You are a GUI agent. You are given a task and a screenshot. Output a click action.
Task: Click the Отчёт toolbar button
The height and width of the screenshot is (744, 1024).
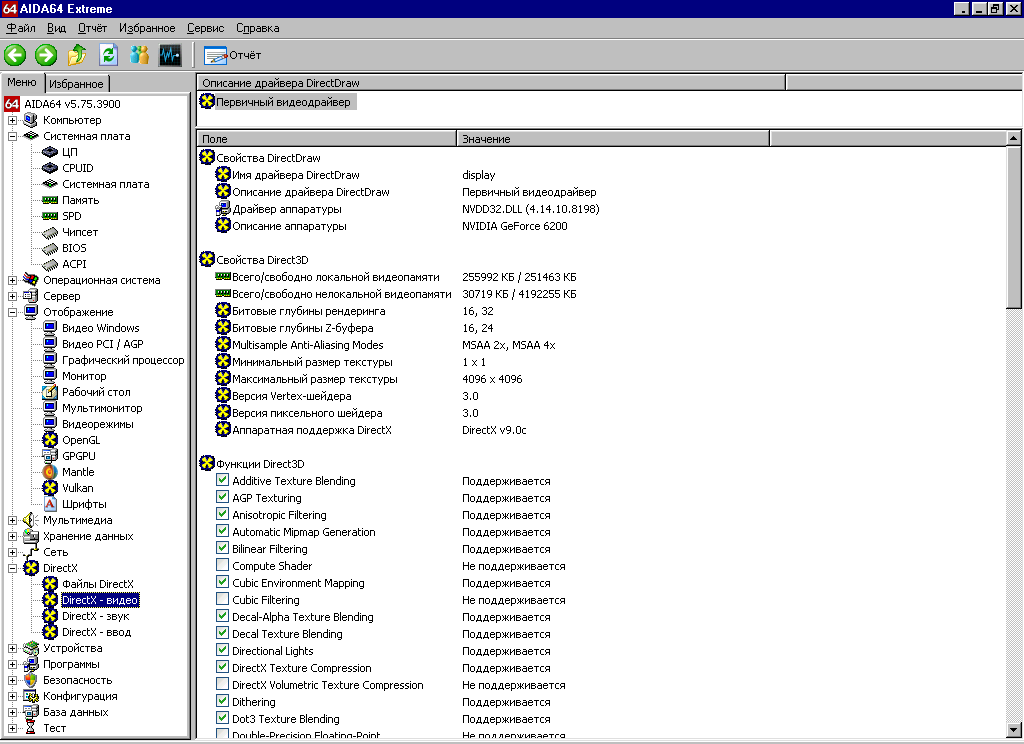tap(233, 55)
